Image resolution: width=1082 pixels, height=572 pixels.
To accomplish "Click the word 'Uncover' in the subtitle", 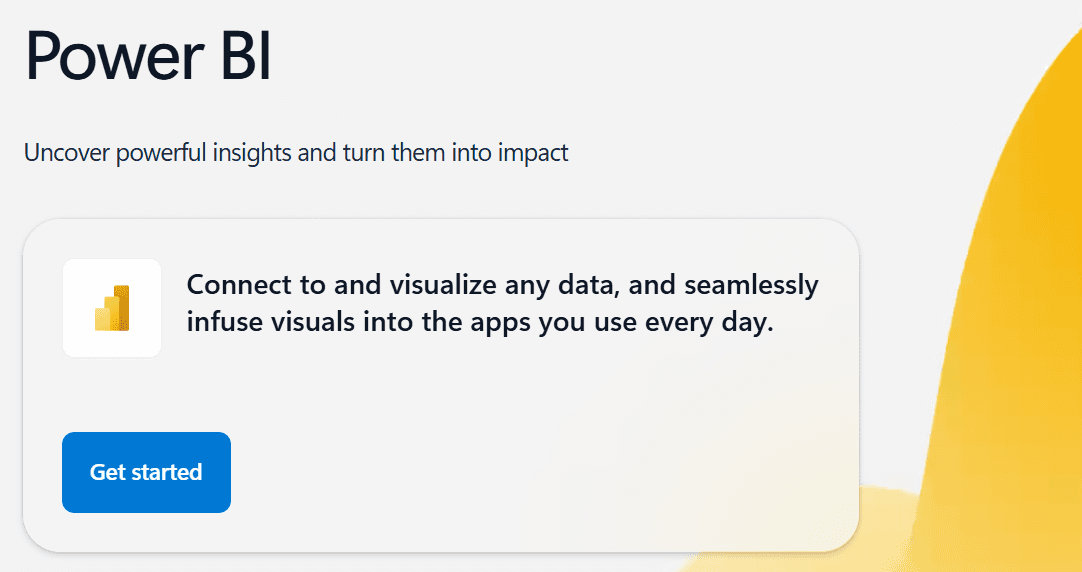I will tap(67, 152).
